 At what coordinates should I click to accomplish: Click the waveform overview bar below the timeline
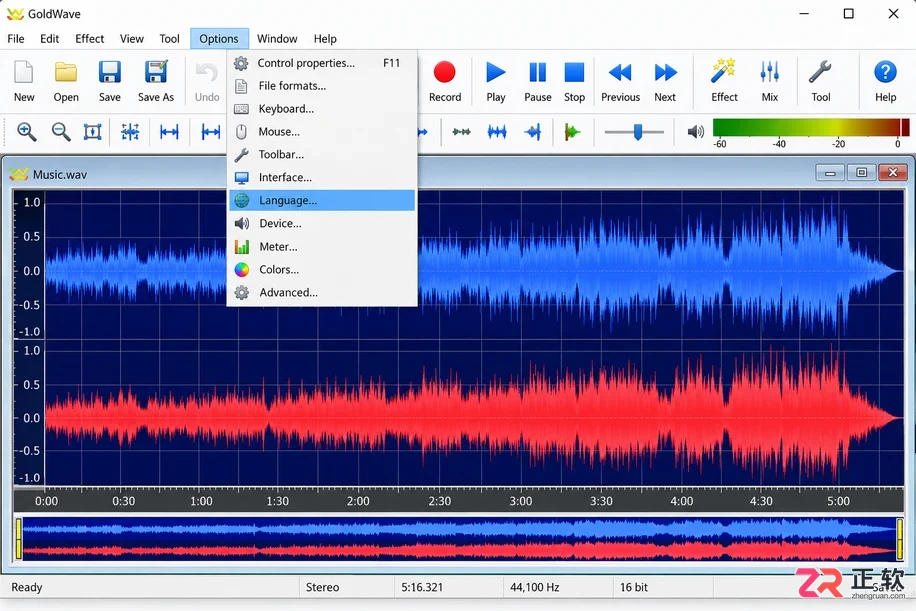pyautogui.click(x=459, y=539)
